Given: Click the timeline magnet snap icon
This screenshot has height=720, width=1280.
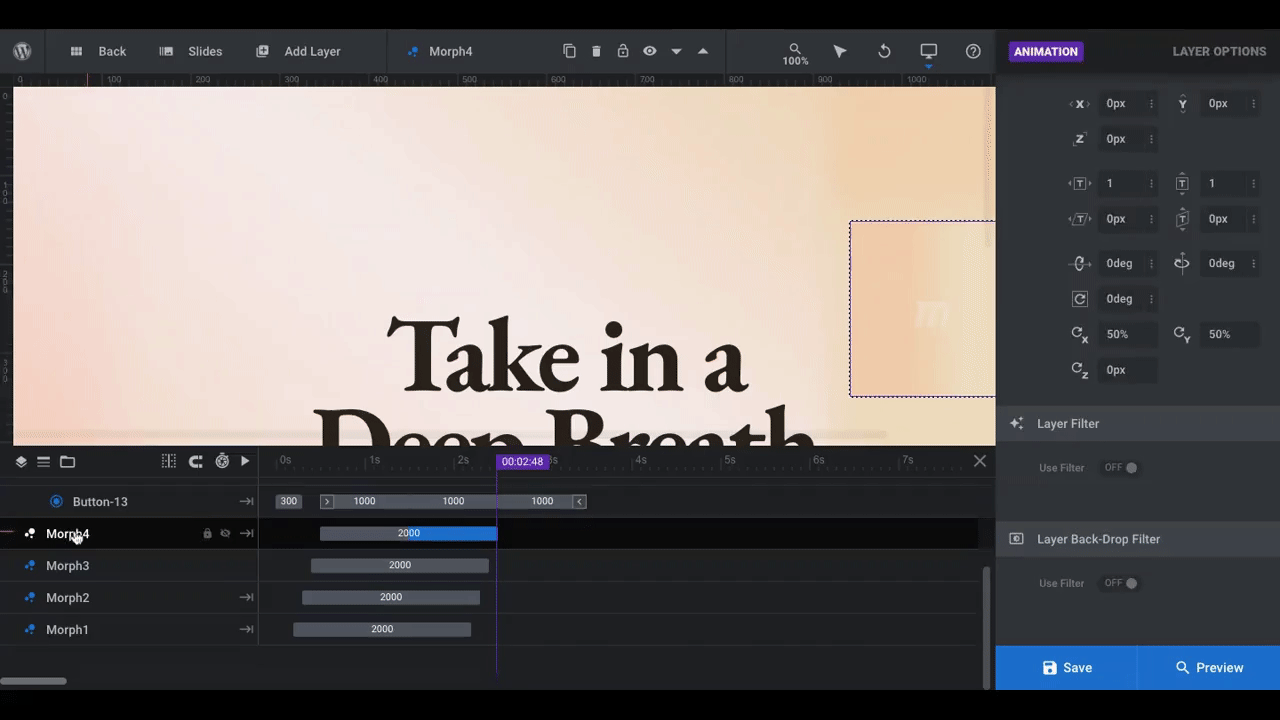Looking at the screenshot, I should (196, 461).
